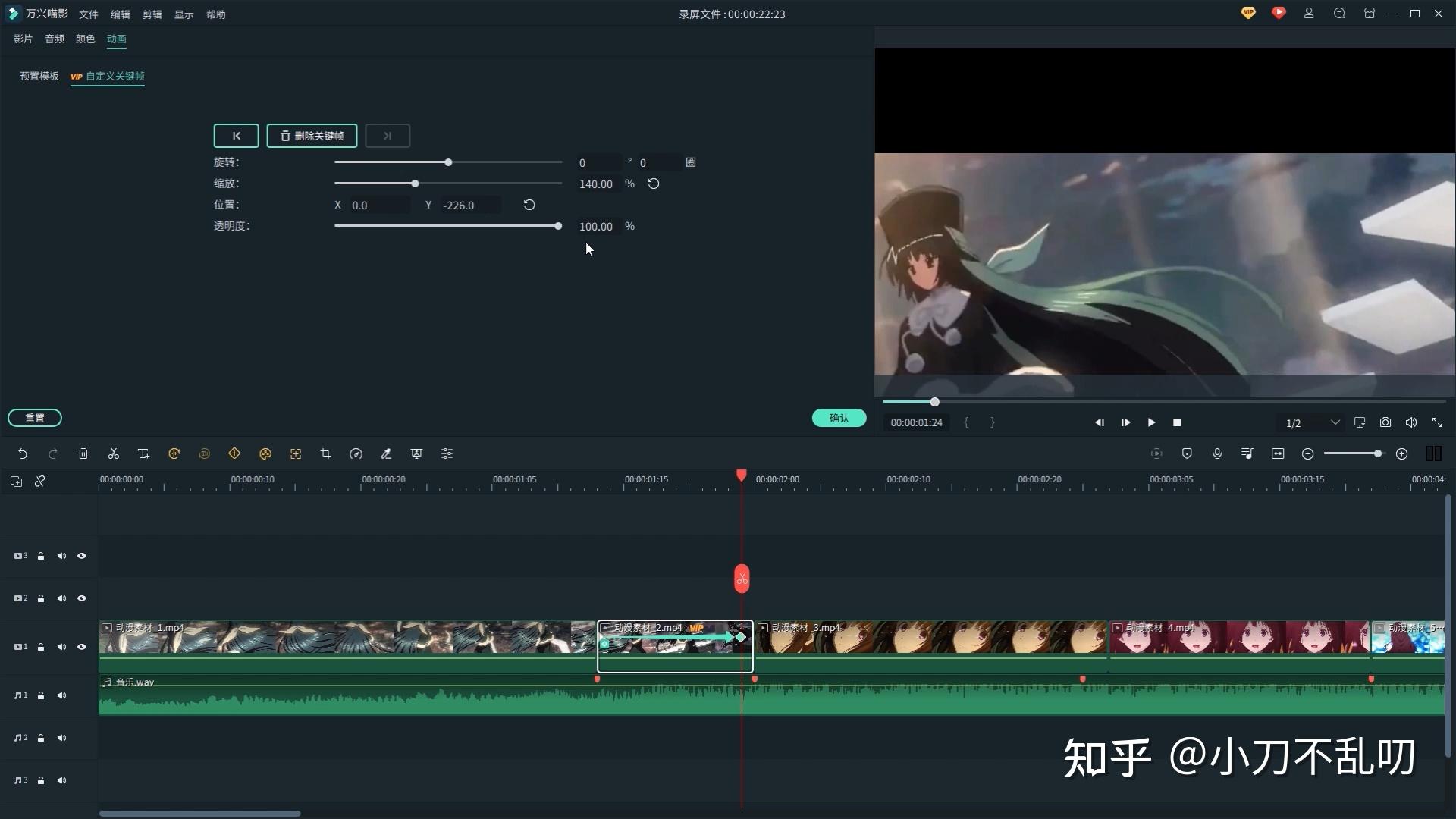Adjust the timeline zoom slider
1456x819 pixels.
click(1377, 453)
